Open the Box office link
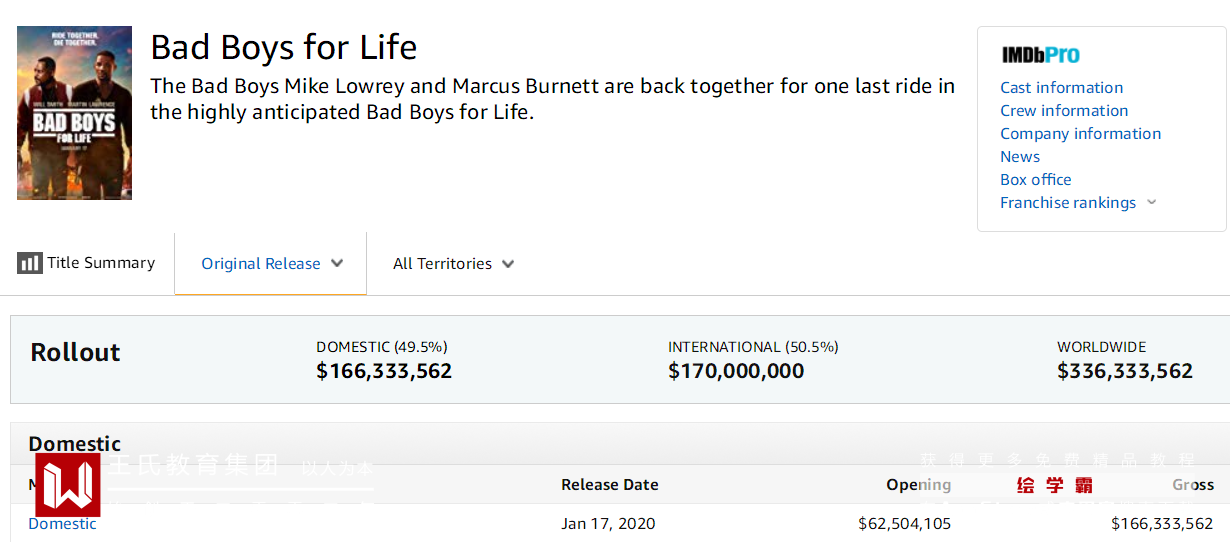The width and height of the screenshot is (1230, 542). [x=1035, y=179]
